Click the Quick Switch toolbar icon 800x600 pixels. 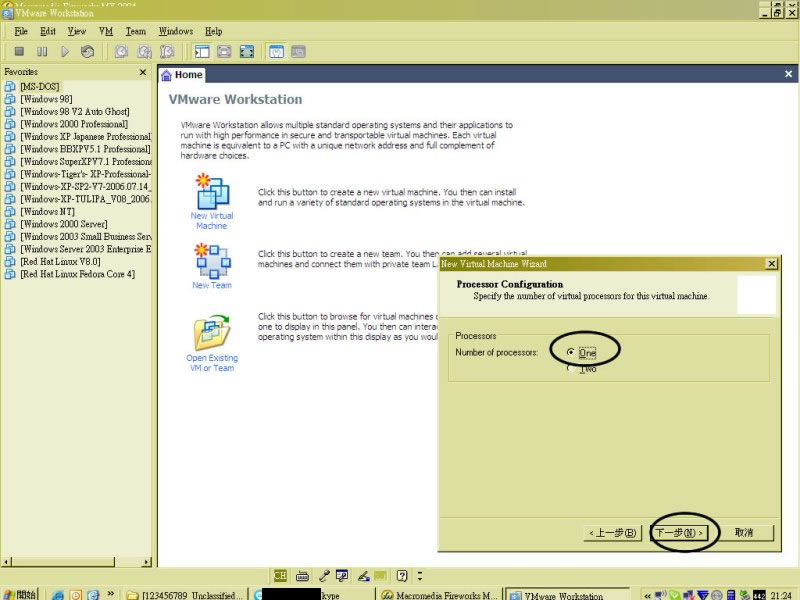[x=224, y=51]
